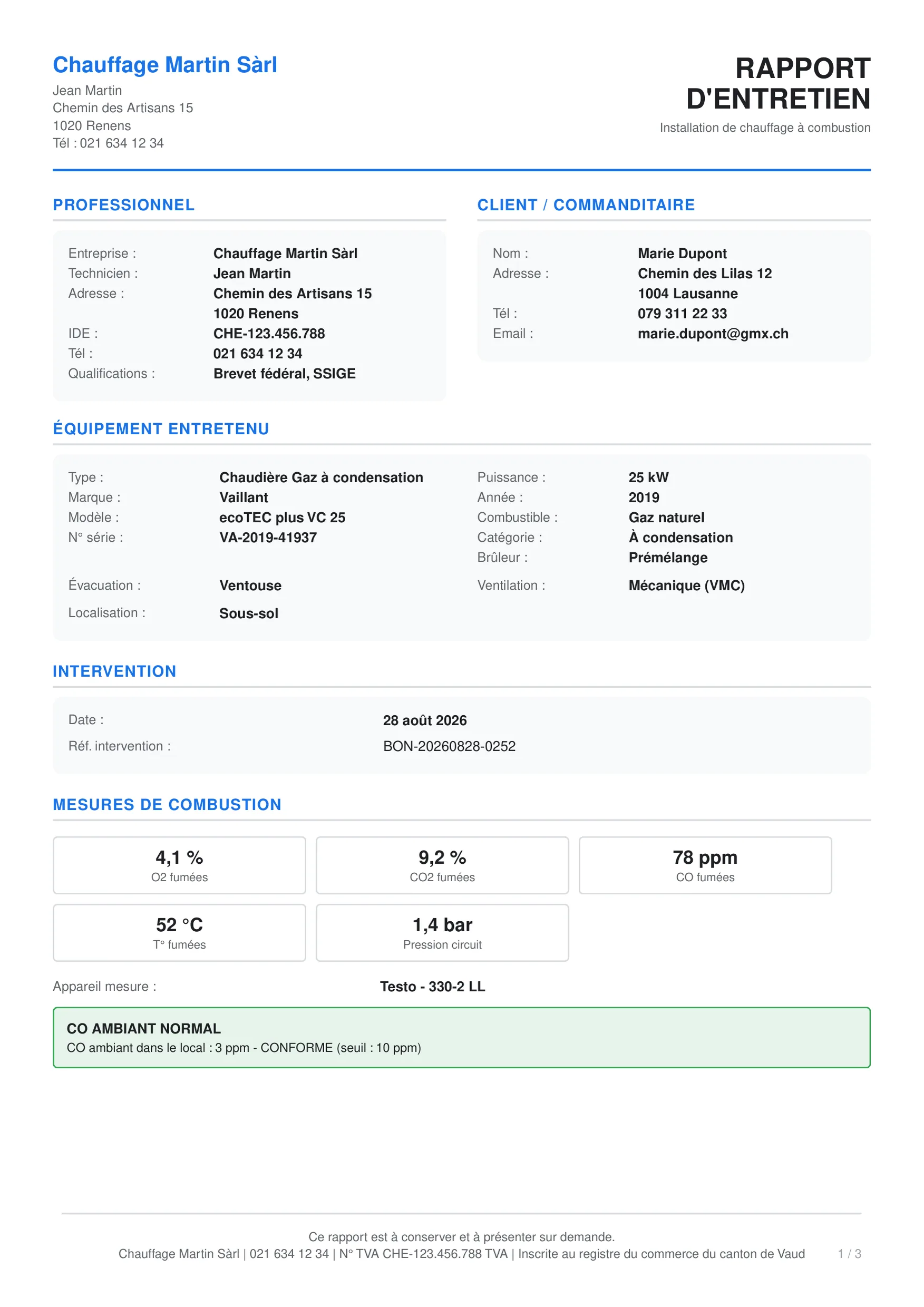Click the Chauffage Martin Sàrl header title
This screenshot has height=1307, width=924.
click(165, 65)
